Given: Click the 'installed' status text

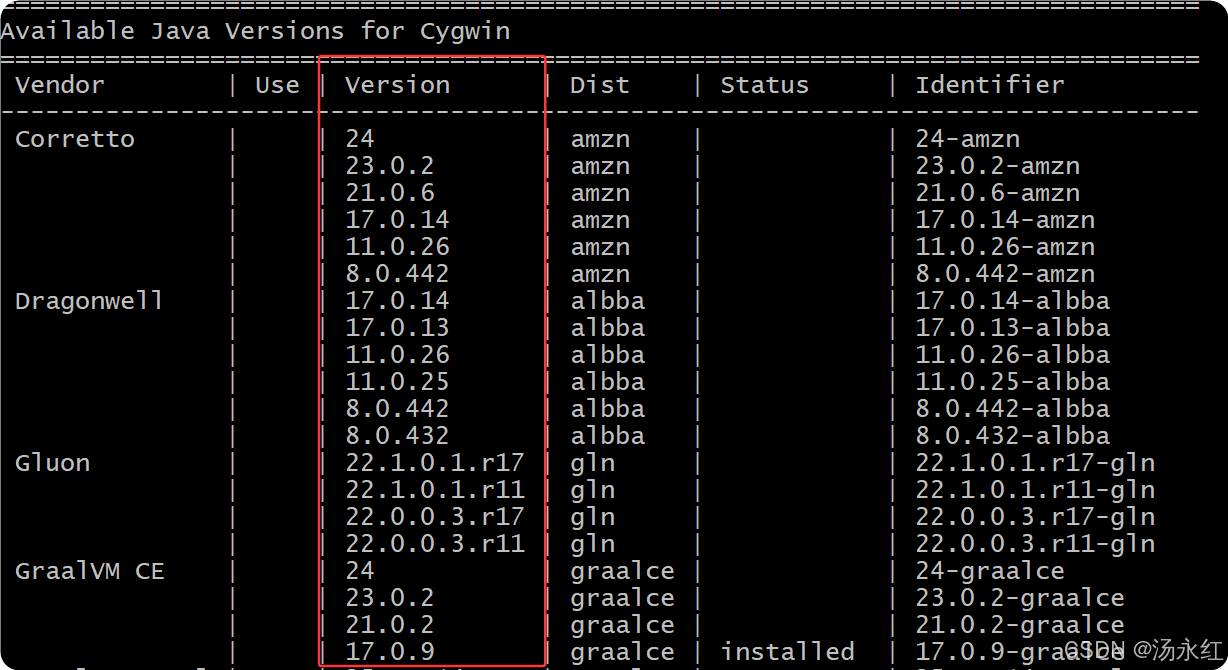Looking at the screenshot, I should [787, 652].
